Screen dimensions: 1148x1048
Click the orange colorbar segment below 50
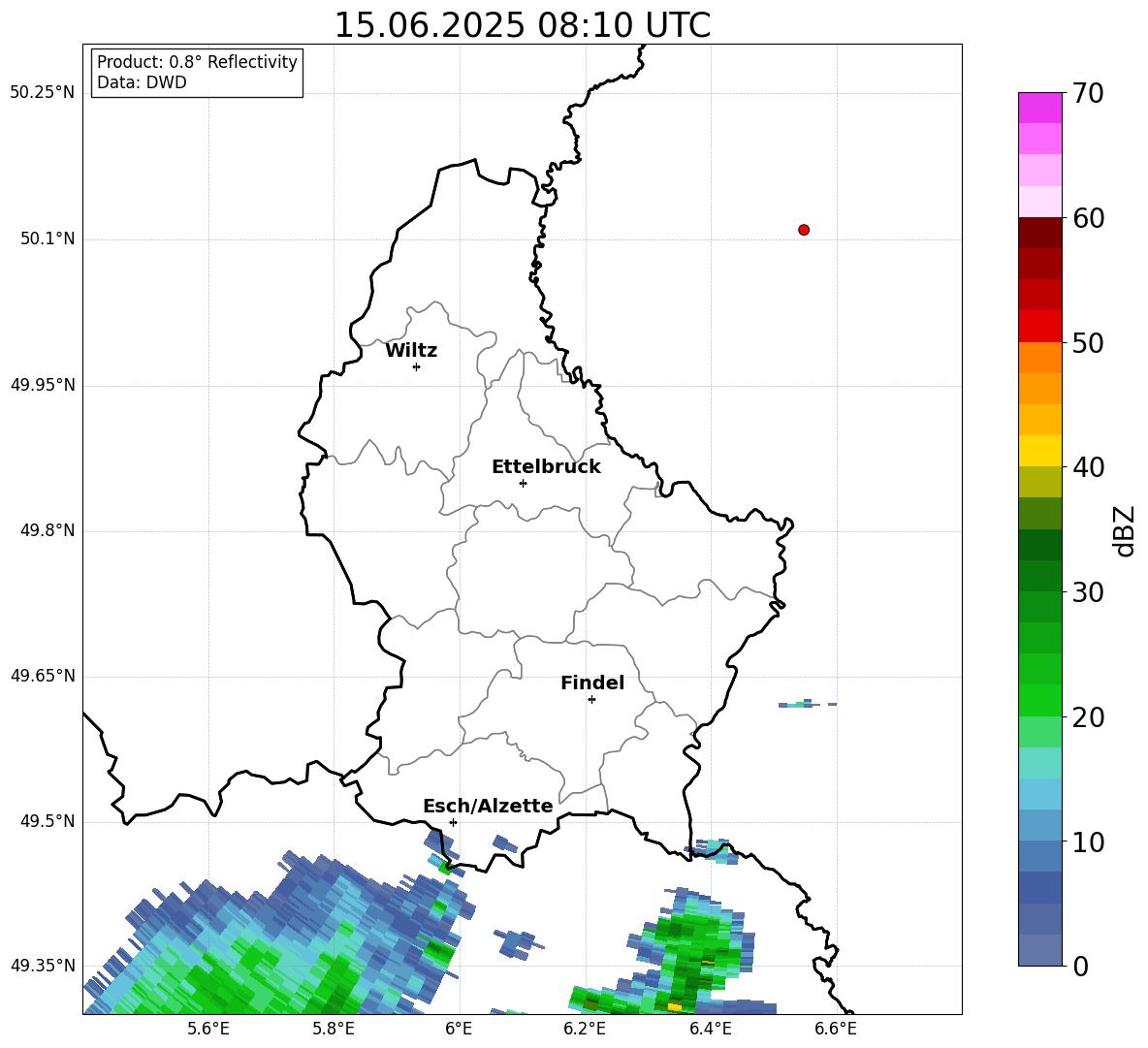(x=1039, y=357)
